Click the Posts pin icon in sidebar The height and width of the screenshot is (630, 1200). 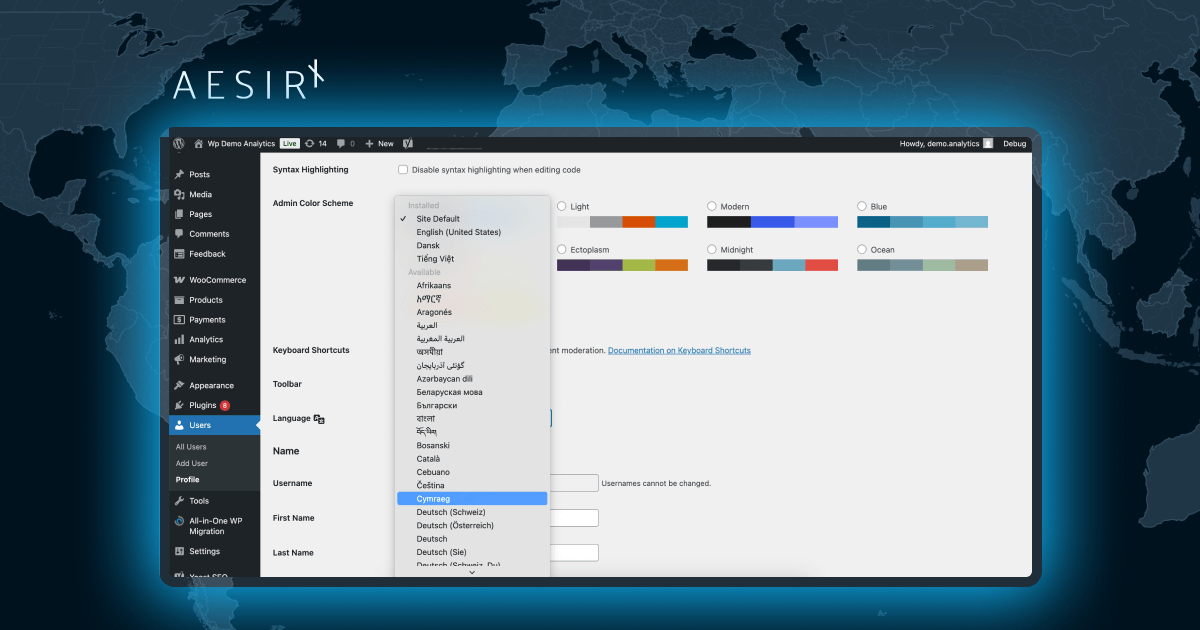pos(179,174)
